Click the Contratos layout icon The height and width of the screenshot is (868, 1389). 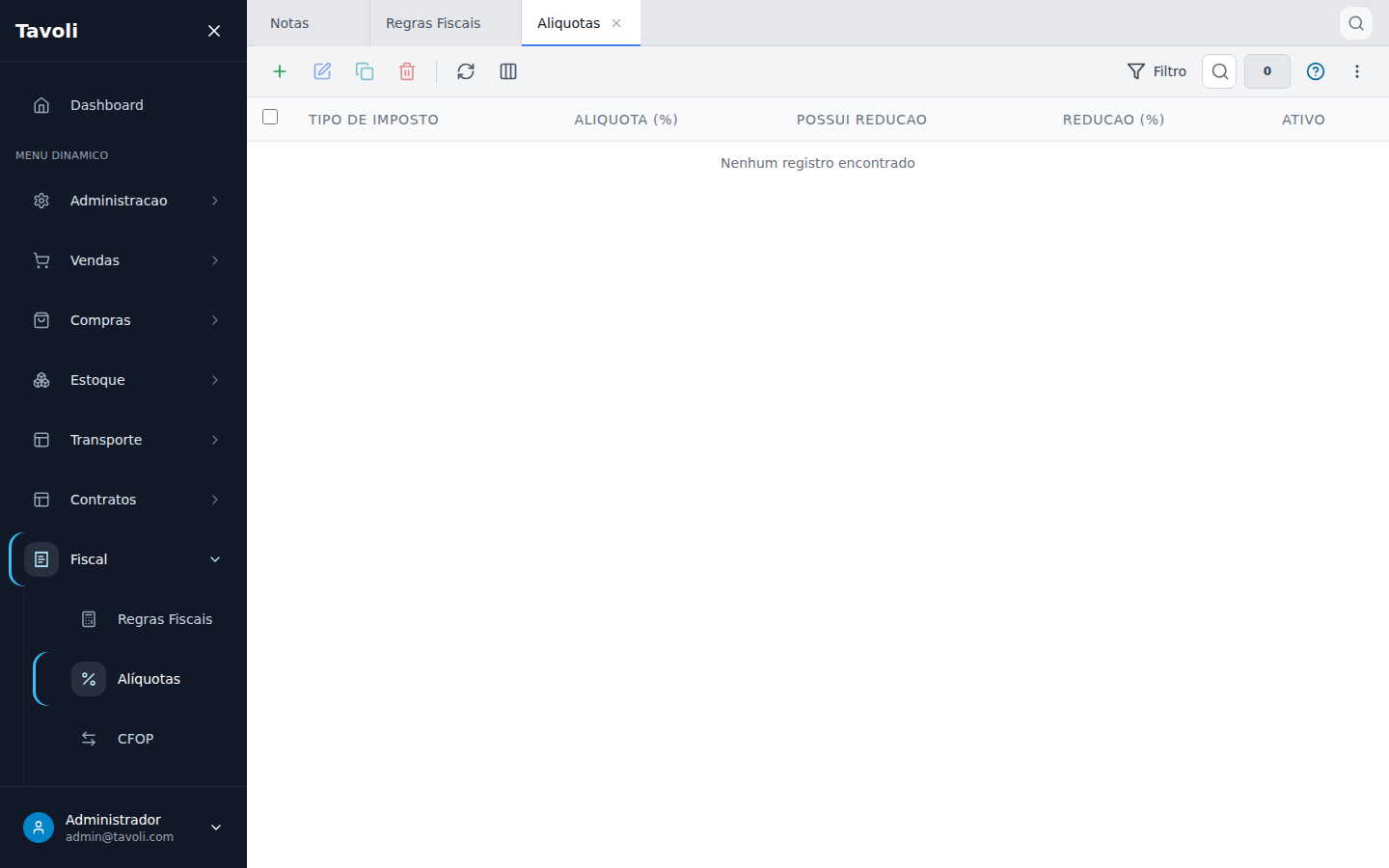tap(41, 500)
